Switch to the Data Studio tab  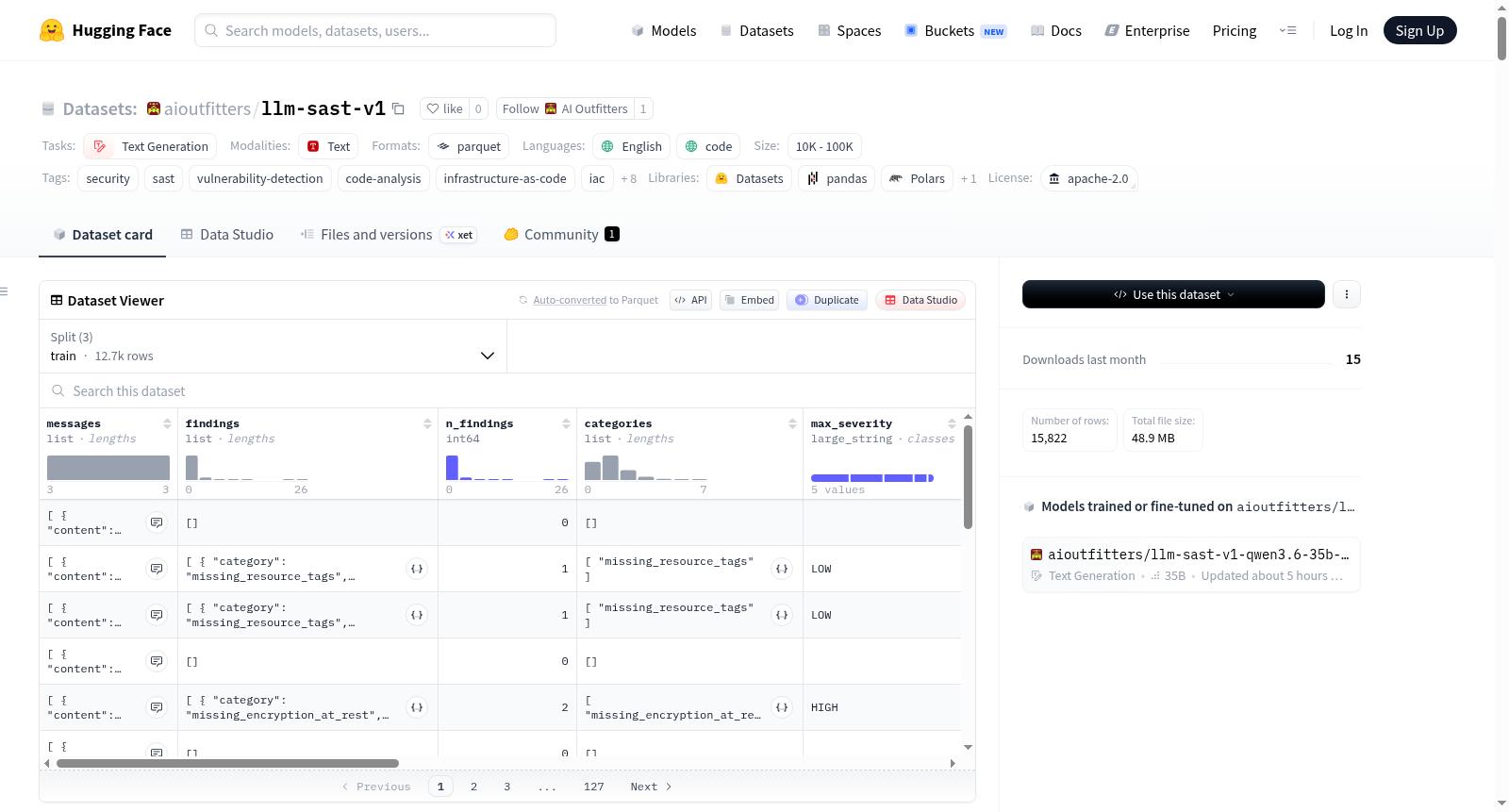coord(227,234)
